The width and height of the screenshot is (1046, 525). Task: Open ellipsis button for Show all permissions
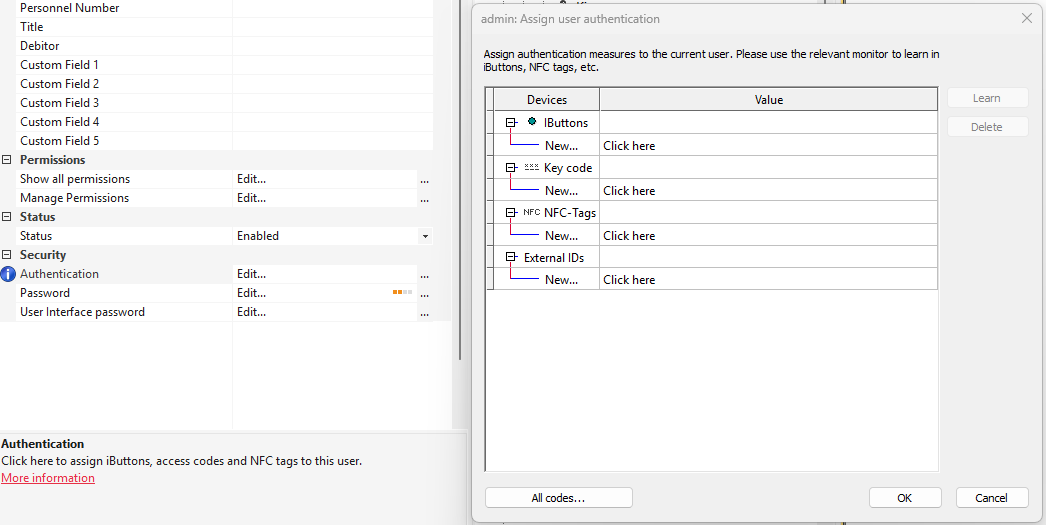[x=425, y=180]
